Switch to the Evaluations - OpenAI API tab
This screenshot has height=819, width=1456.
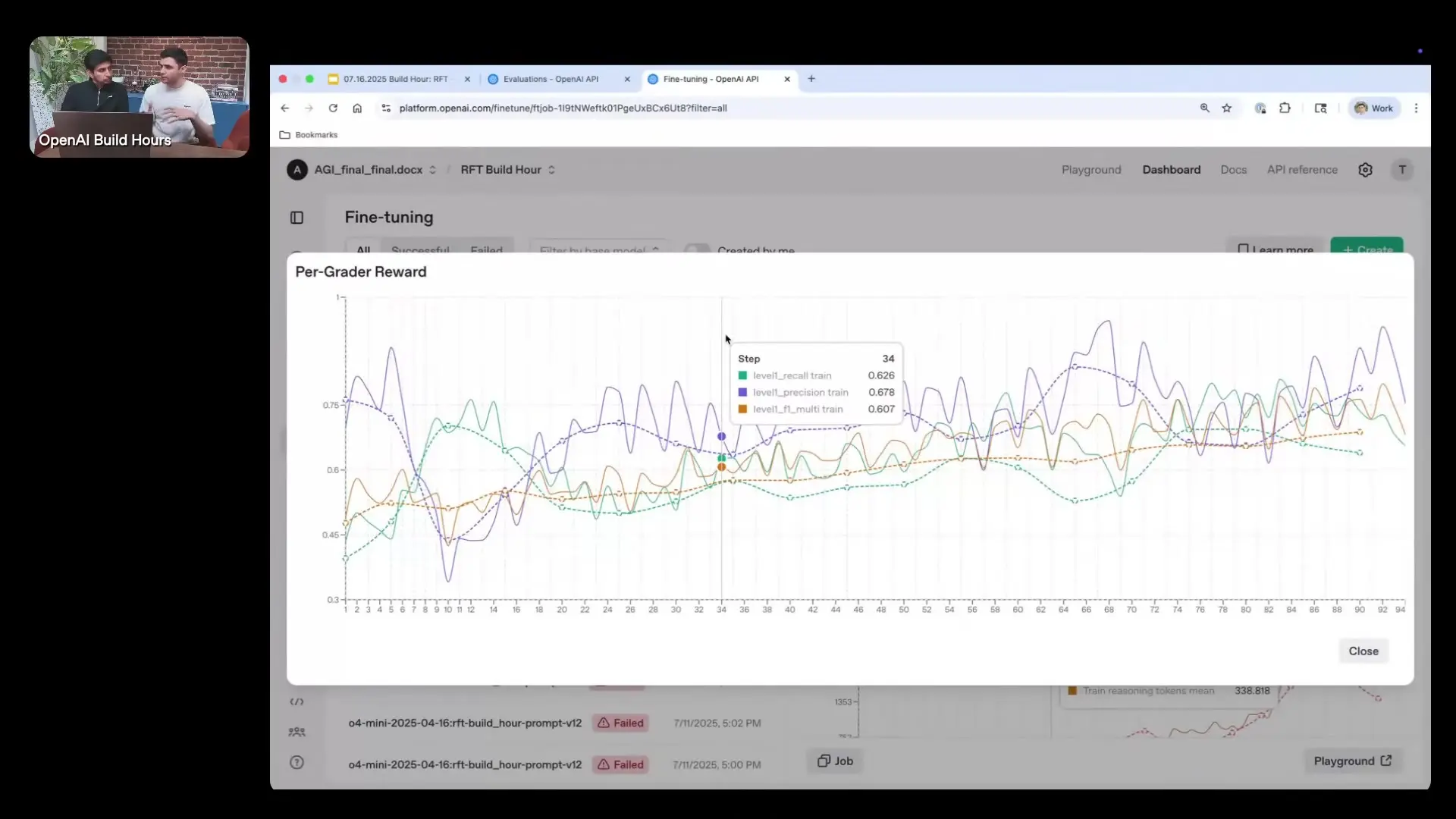(551, 79)
